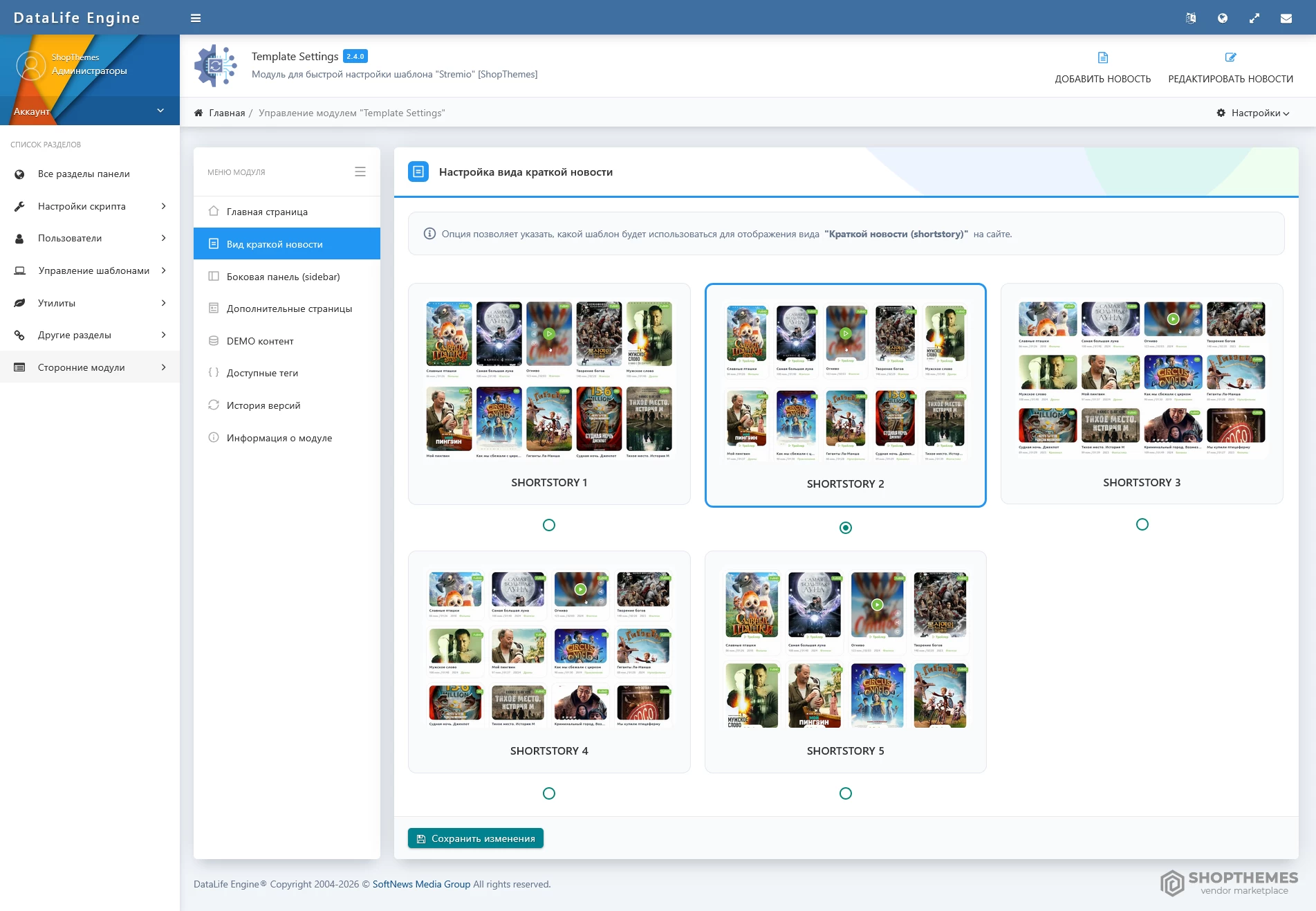The height and width of the screenshot is (911, 1316).
Task: Expand the Аккаунт account dropdown
Action: (160, 111)
